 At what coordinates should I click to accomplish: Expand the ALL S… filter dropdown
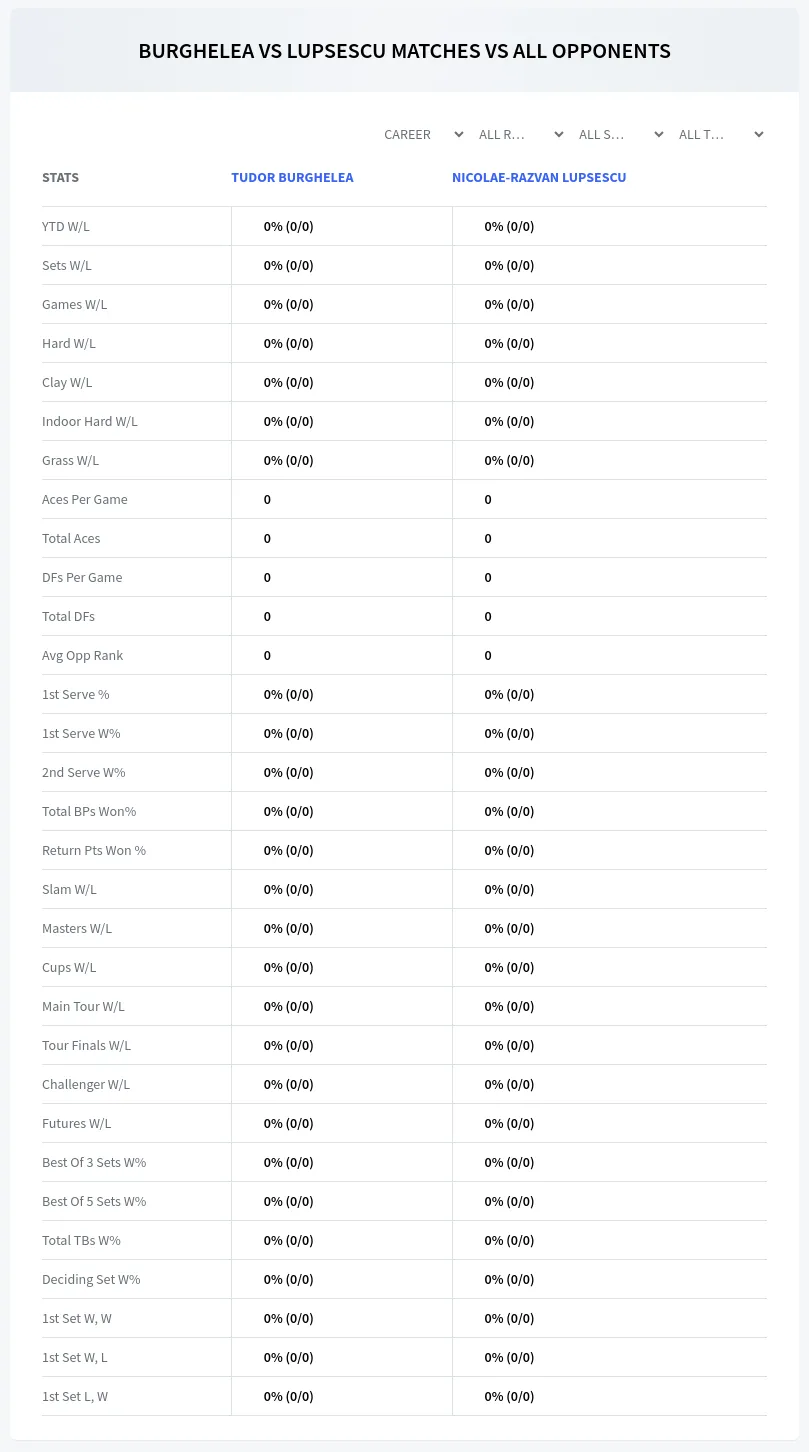620,134
